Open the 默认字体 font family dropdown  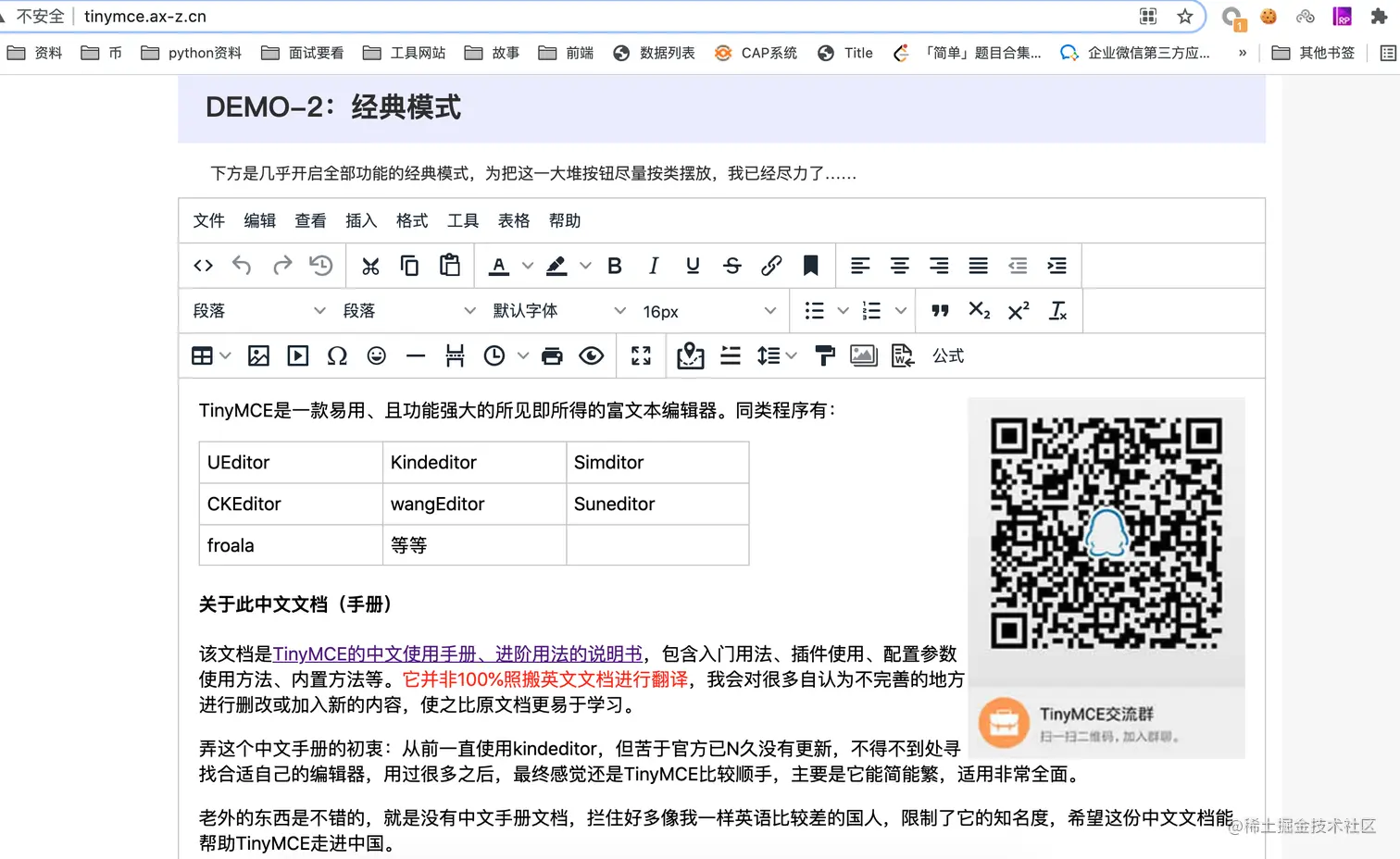point(559,311)
